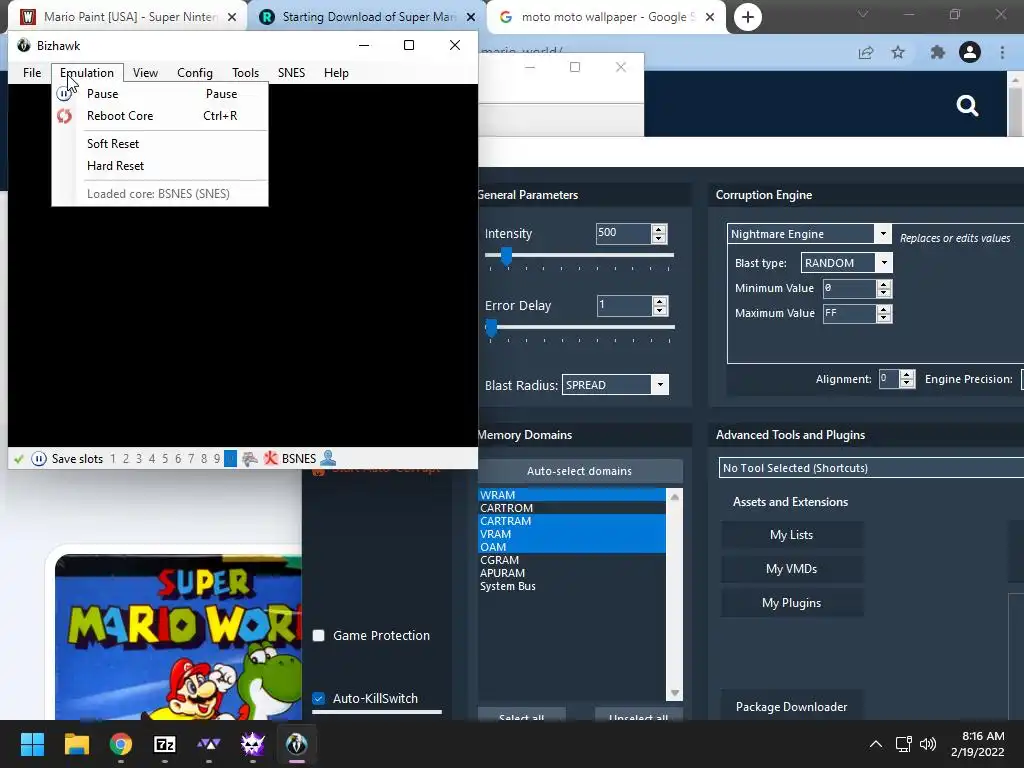This screenshot has width=1024, height=768.
Task: Click the Bizhawk icon in taskbar
Action: [x=296, y=744]
